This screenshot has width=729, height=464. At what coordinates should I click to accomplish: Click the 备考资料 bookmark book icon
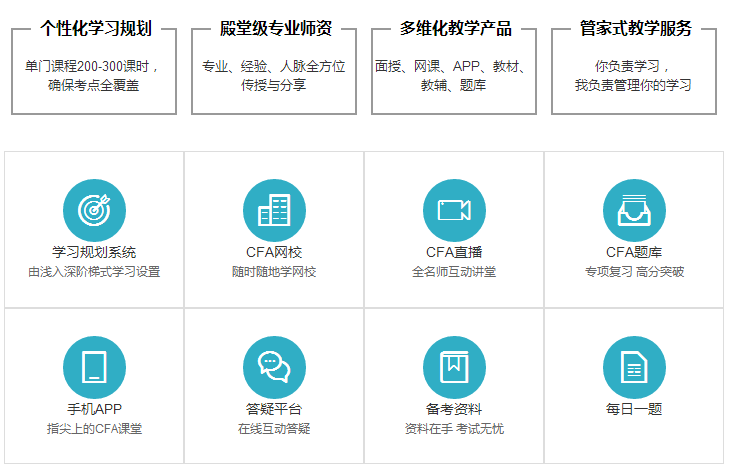(454, 367)
